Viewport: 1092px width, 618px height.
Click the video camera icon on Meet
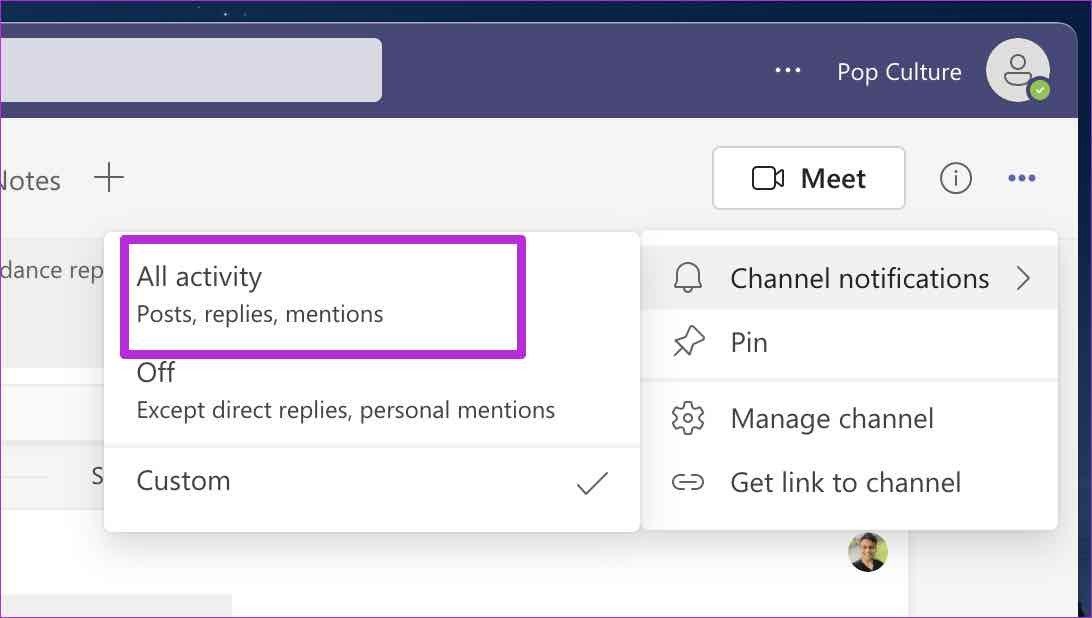tap(767, 178)
